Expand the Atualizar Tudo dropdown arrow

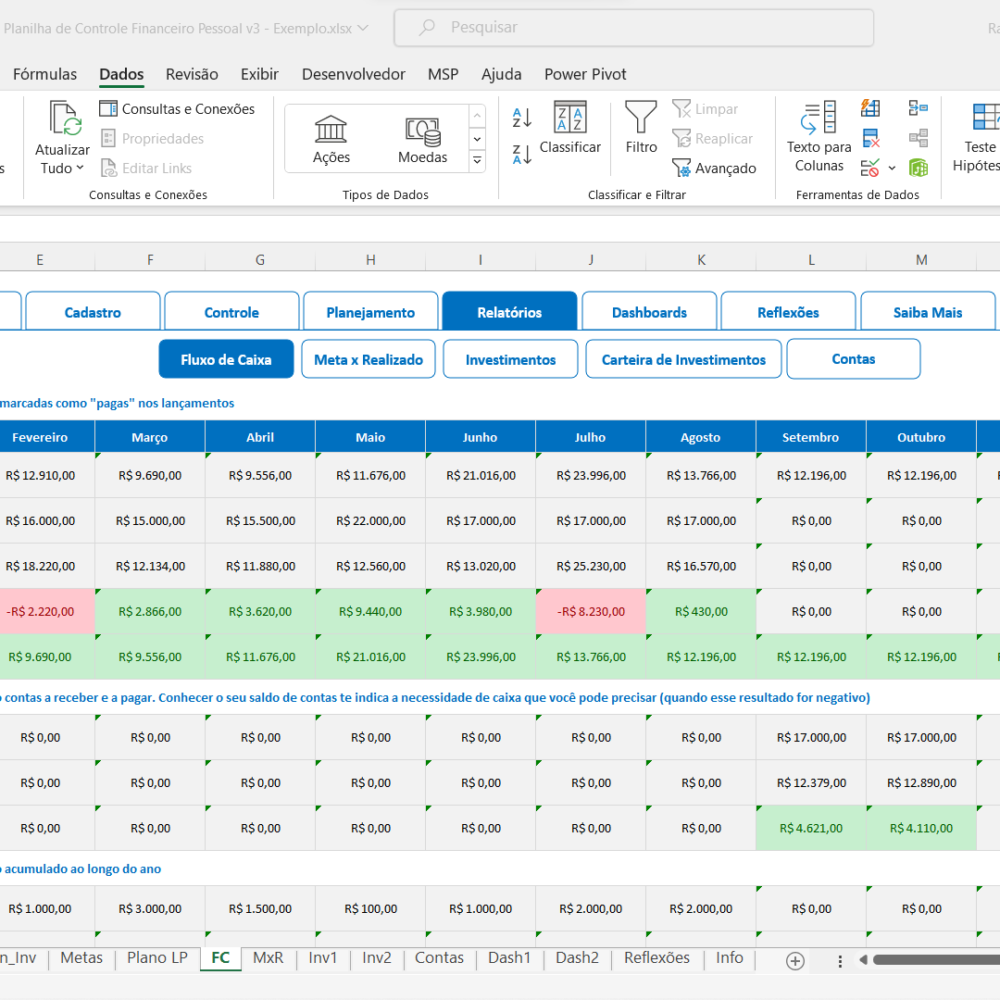pyautogui.click(x=80, y=168)
